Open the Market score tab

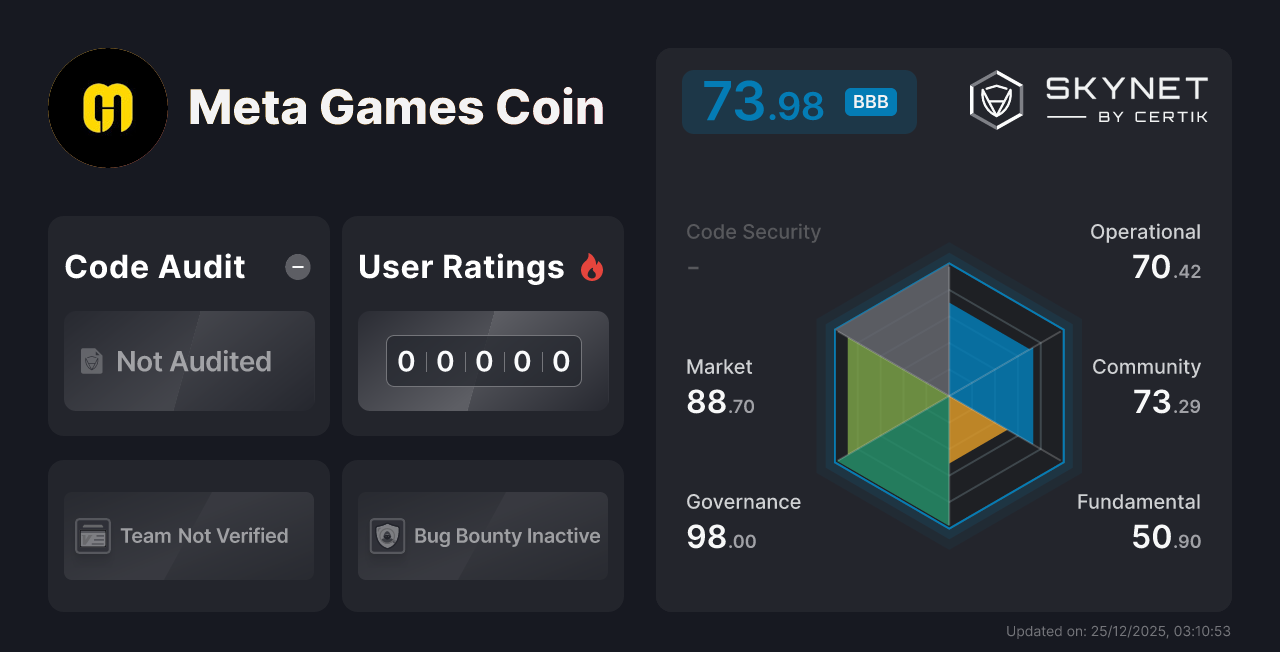point(720,384)
